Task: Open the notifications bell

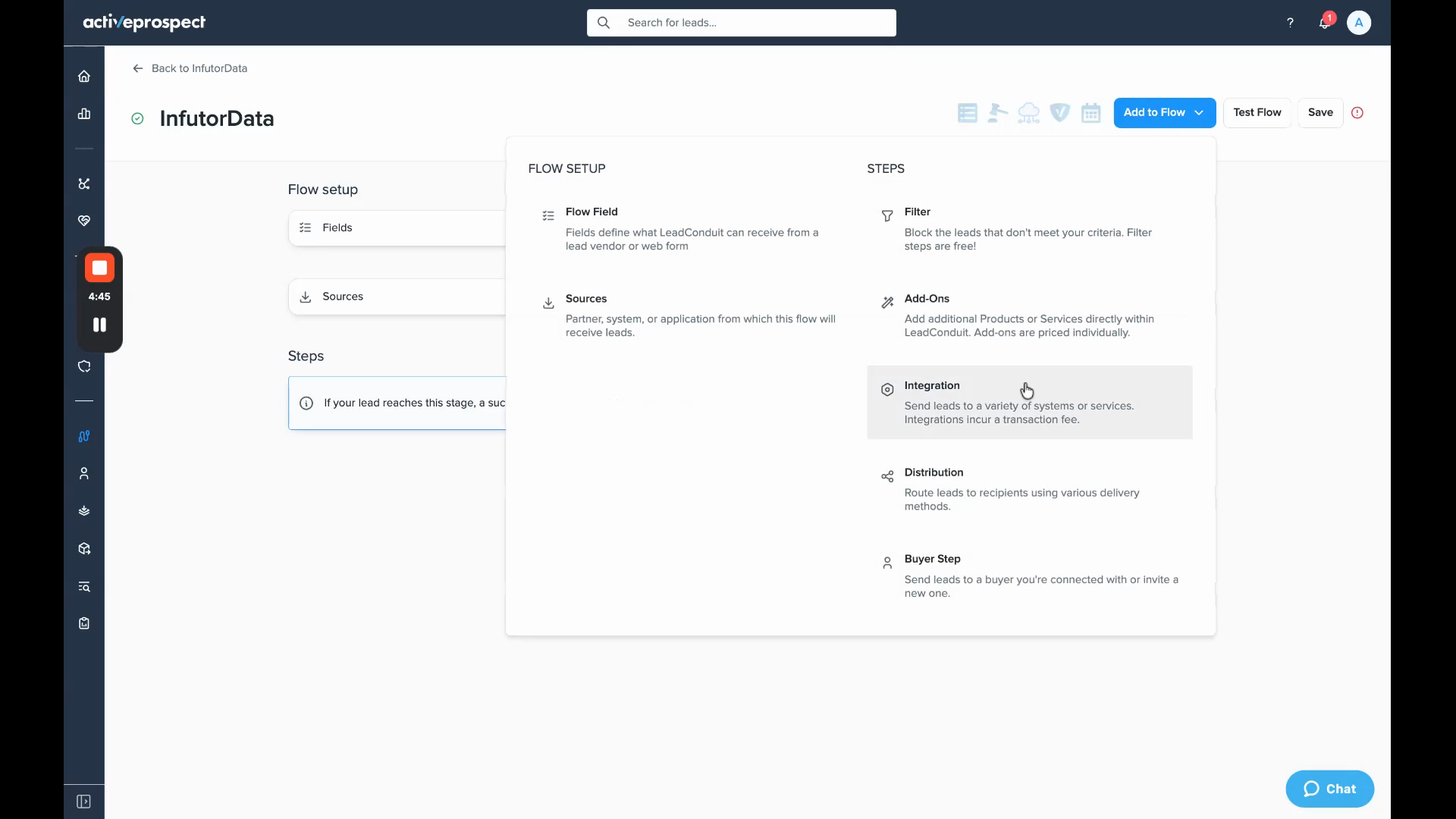Action: point(1325,23)
